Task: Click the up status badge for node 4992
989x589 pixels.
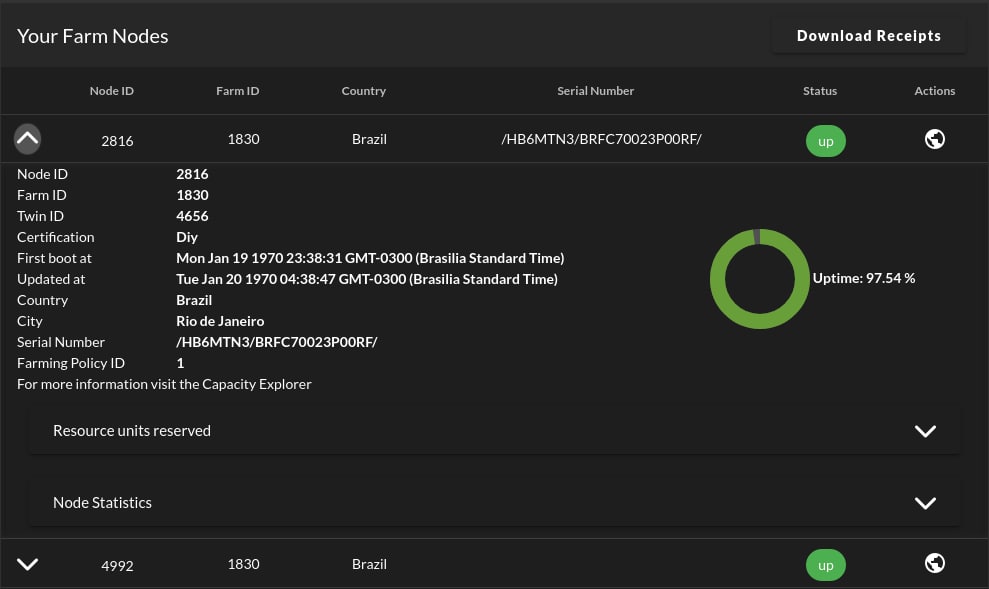Action: [825, 564]
